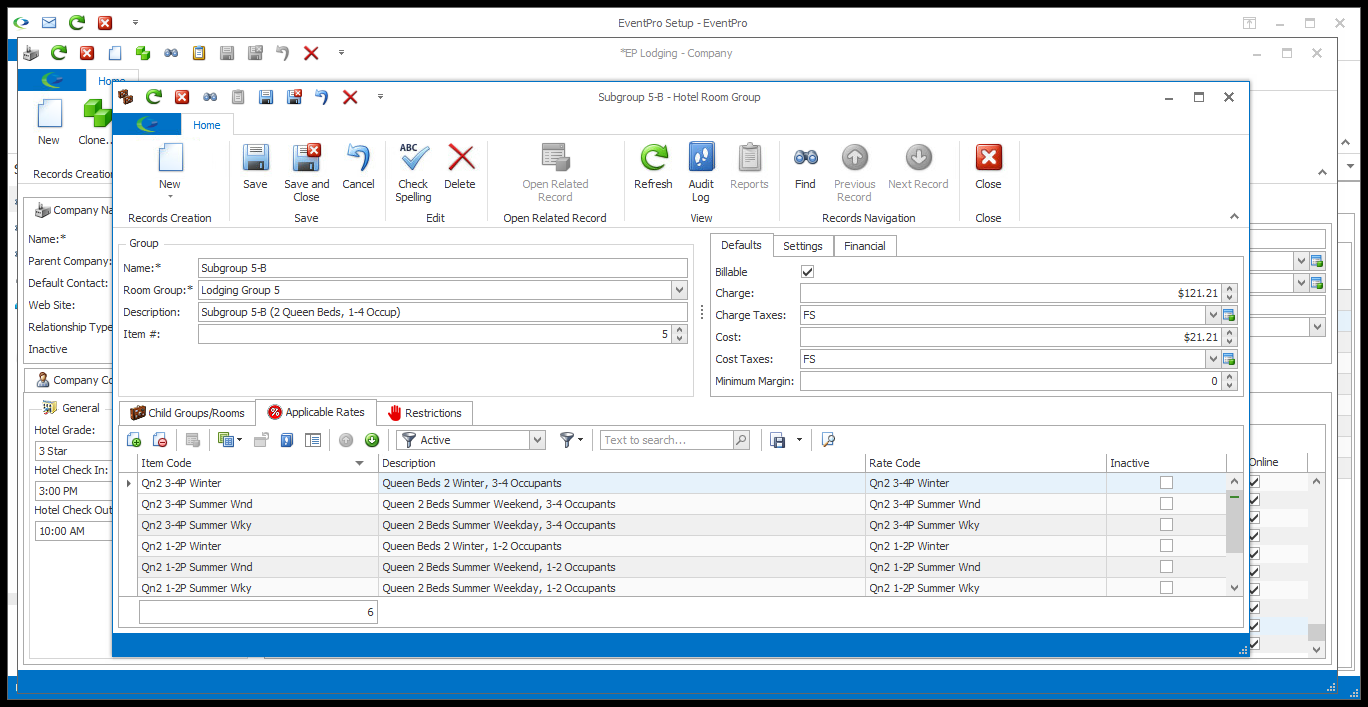This screenshot has width=1368, height=707.
Task: Close the record using the ribbon Close button
Action: [988, 166]
